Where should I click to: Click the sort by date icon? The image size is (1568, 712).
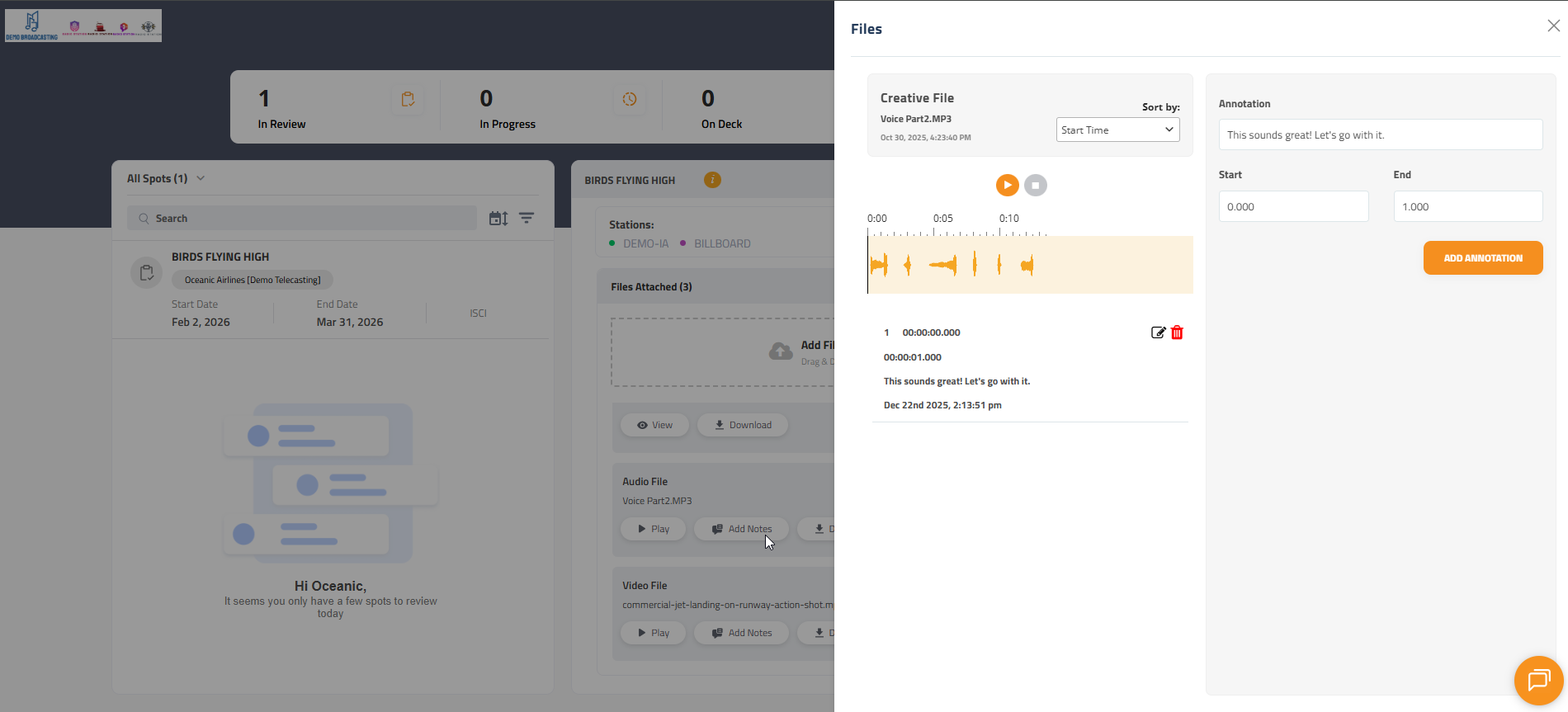(498, 218)
